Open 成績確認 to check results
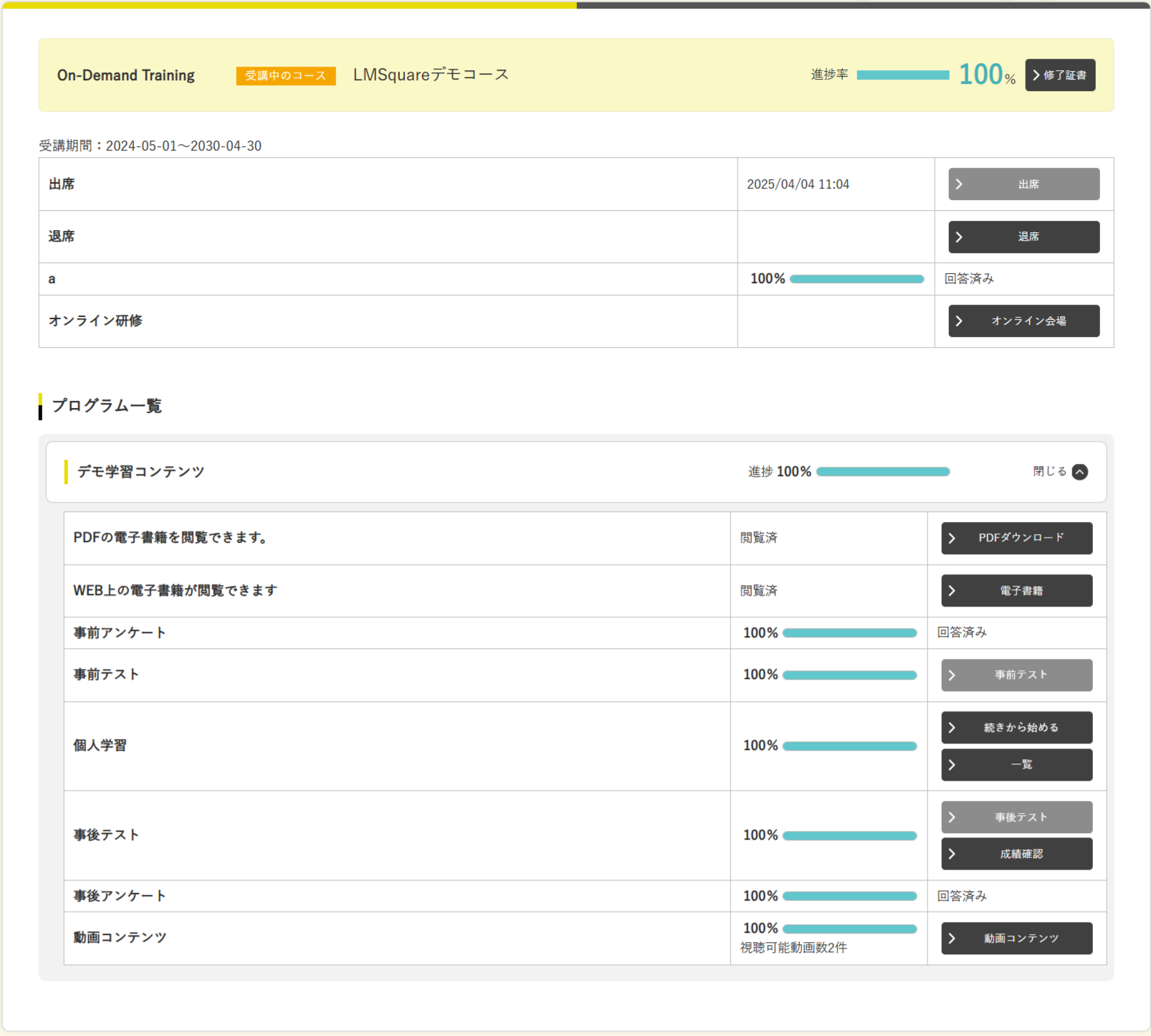 1016,854
